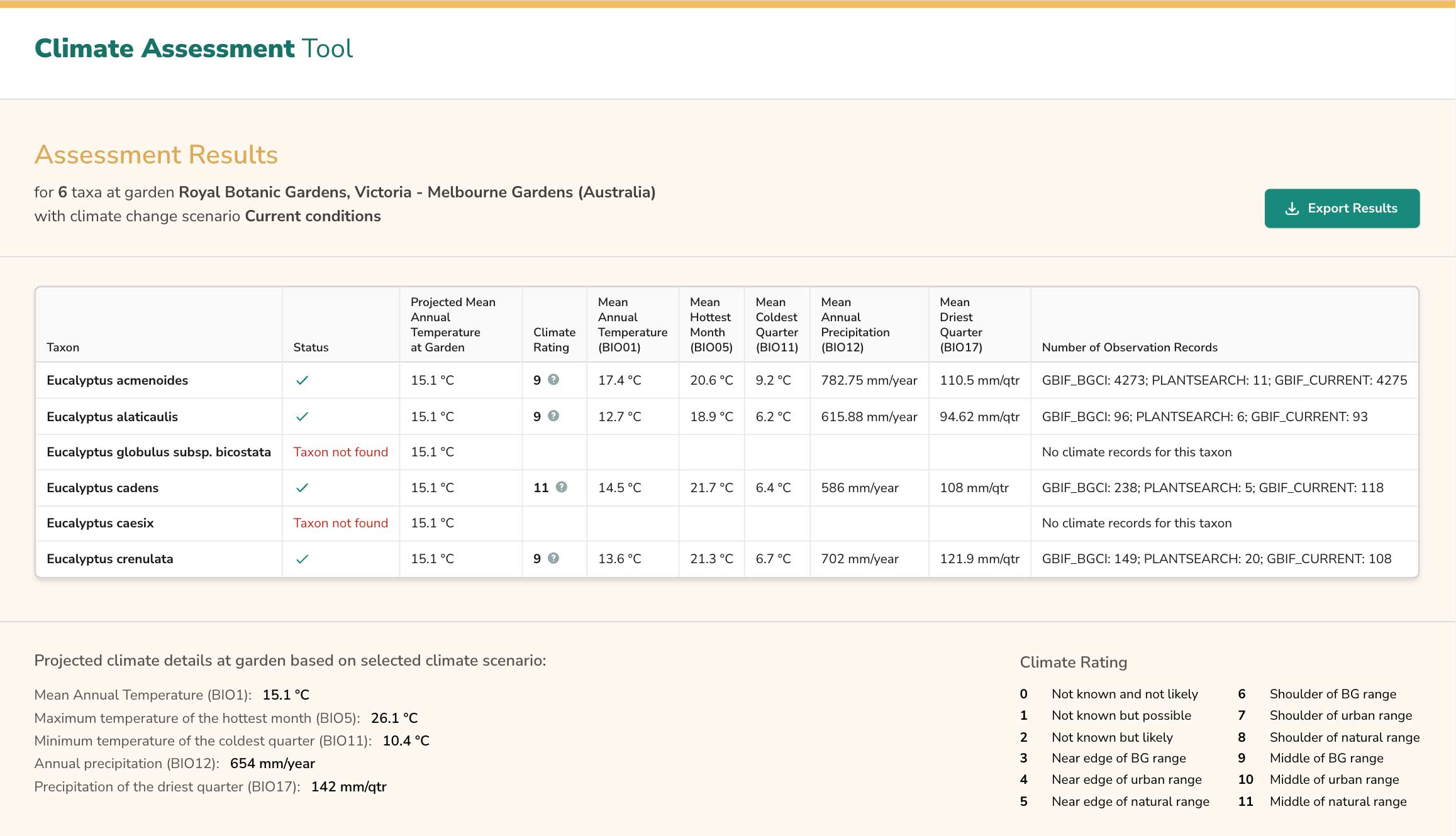The image size is (1456, 836).
Task: Select the Eucalyptus globulus subsp. bicostata row
Action: (x=158, y=451)
